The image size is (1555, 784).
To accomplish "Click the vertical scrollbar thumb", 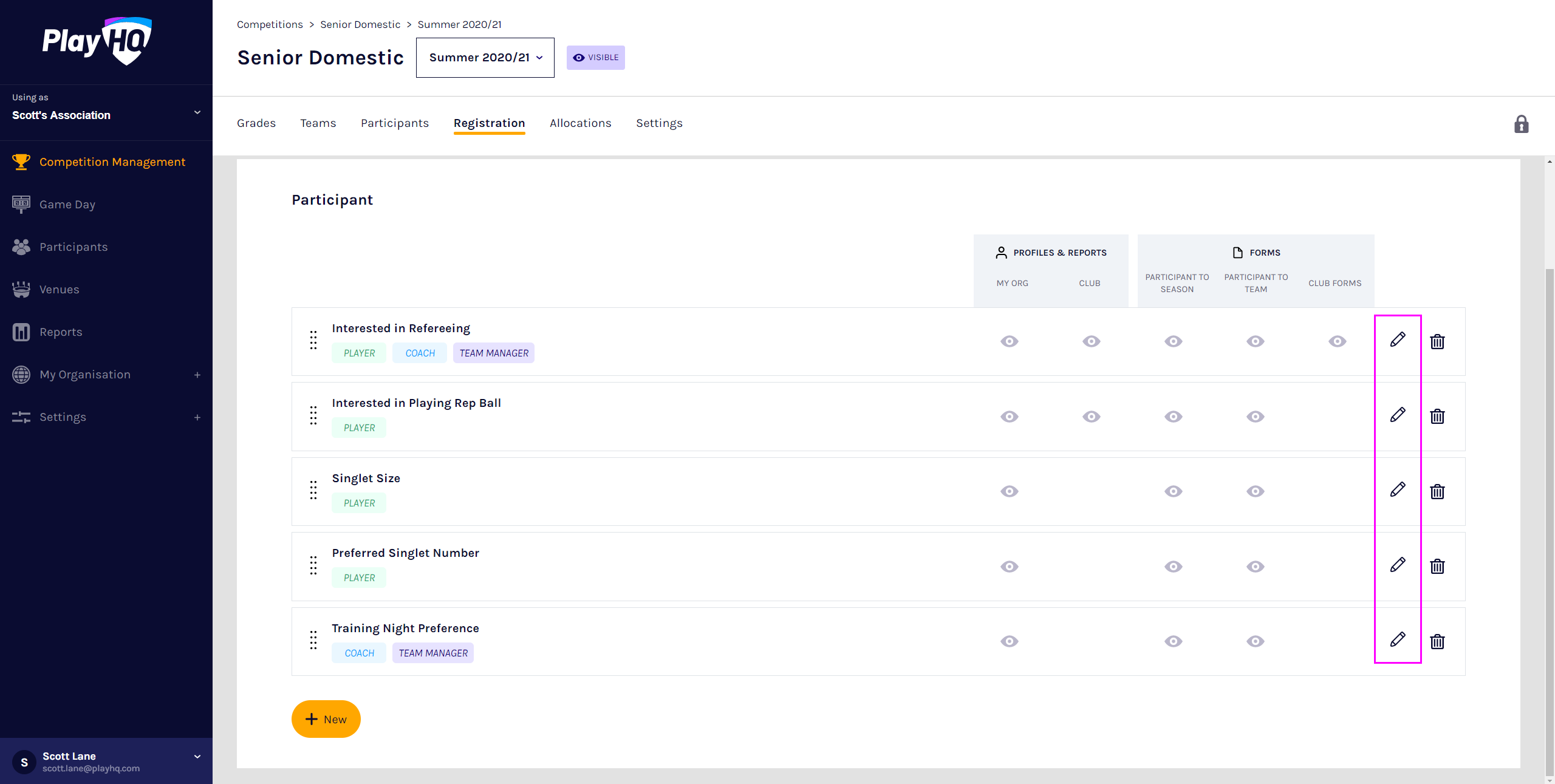I will 1550,522.
